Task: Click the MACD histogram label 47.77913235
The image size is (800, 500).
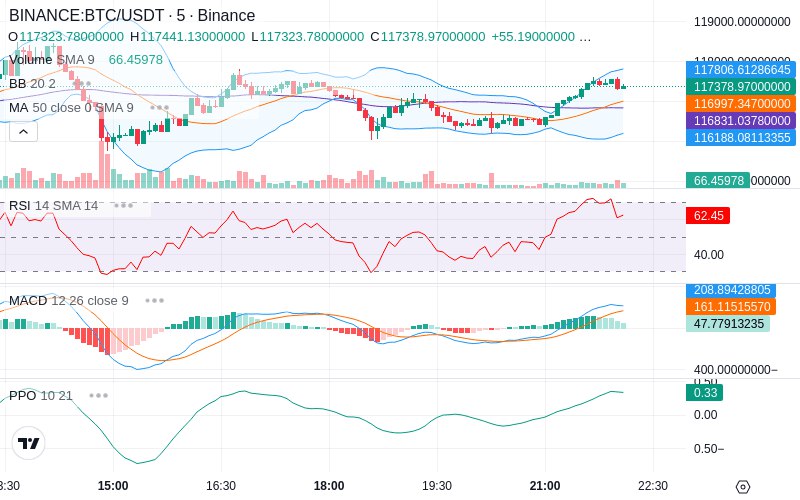Action: coord(728,323)
